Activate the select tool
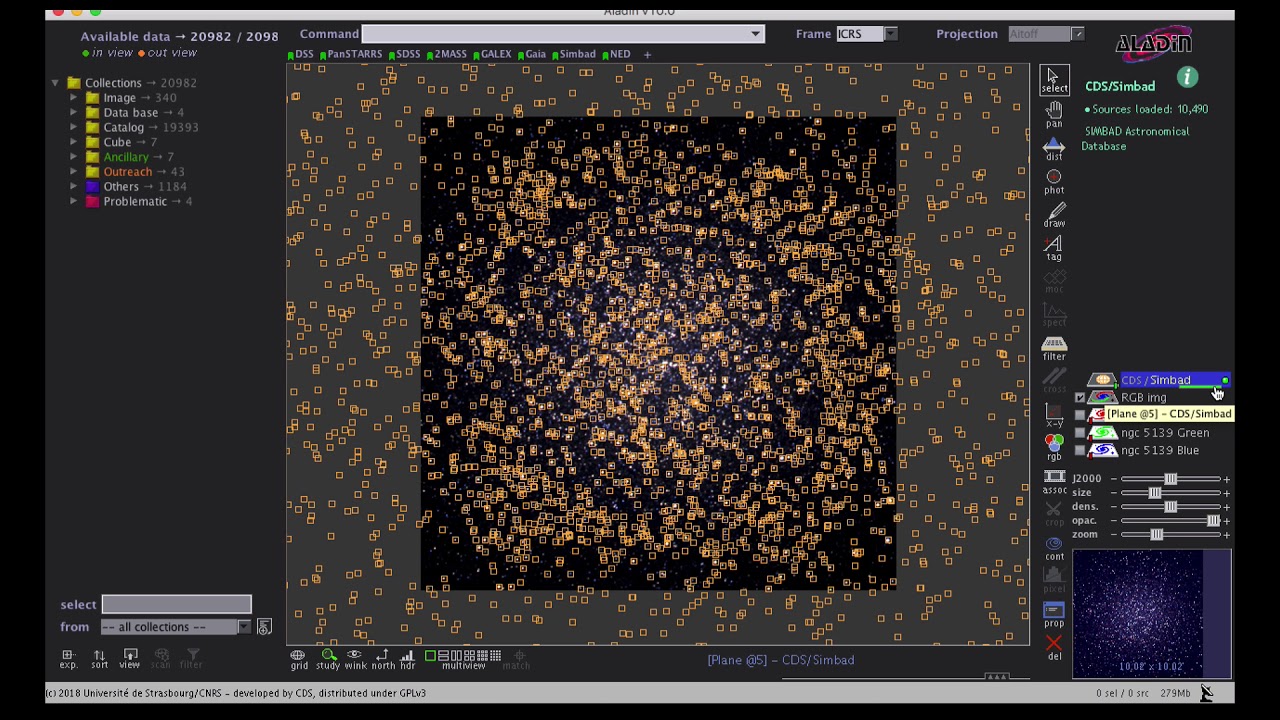The height and width of the screenshot is (720, 1280). click(1054, 80)
